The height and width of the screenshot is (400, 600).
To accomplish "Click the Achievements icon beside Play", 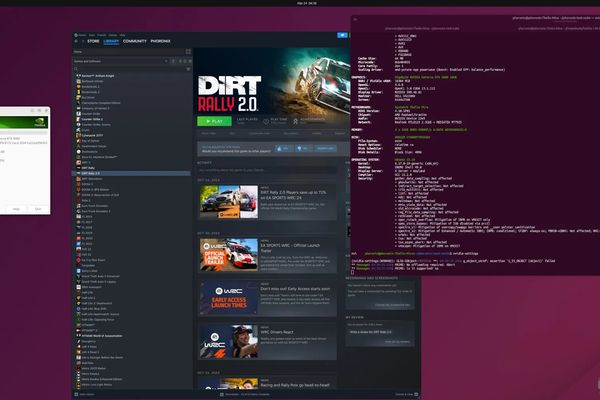I will [x=295, y=121].
